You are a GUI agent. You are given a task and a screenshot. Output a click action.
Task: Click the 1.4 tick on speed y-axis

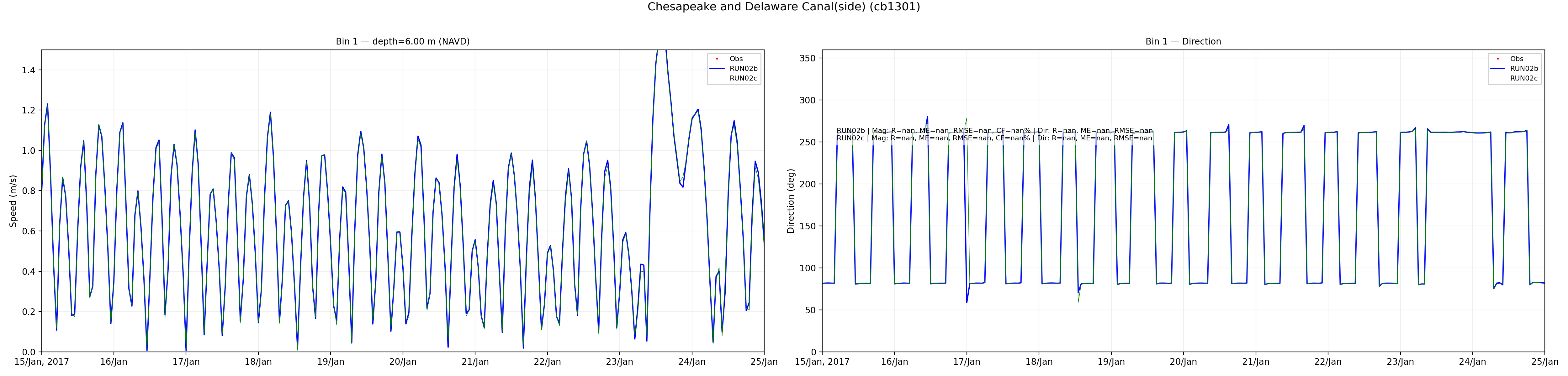[x=28, y=70]
